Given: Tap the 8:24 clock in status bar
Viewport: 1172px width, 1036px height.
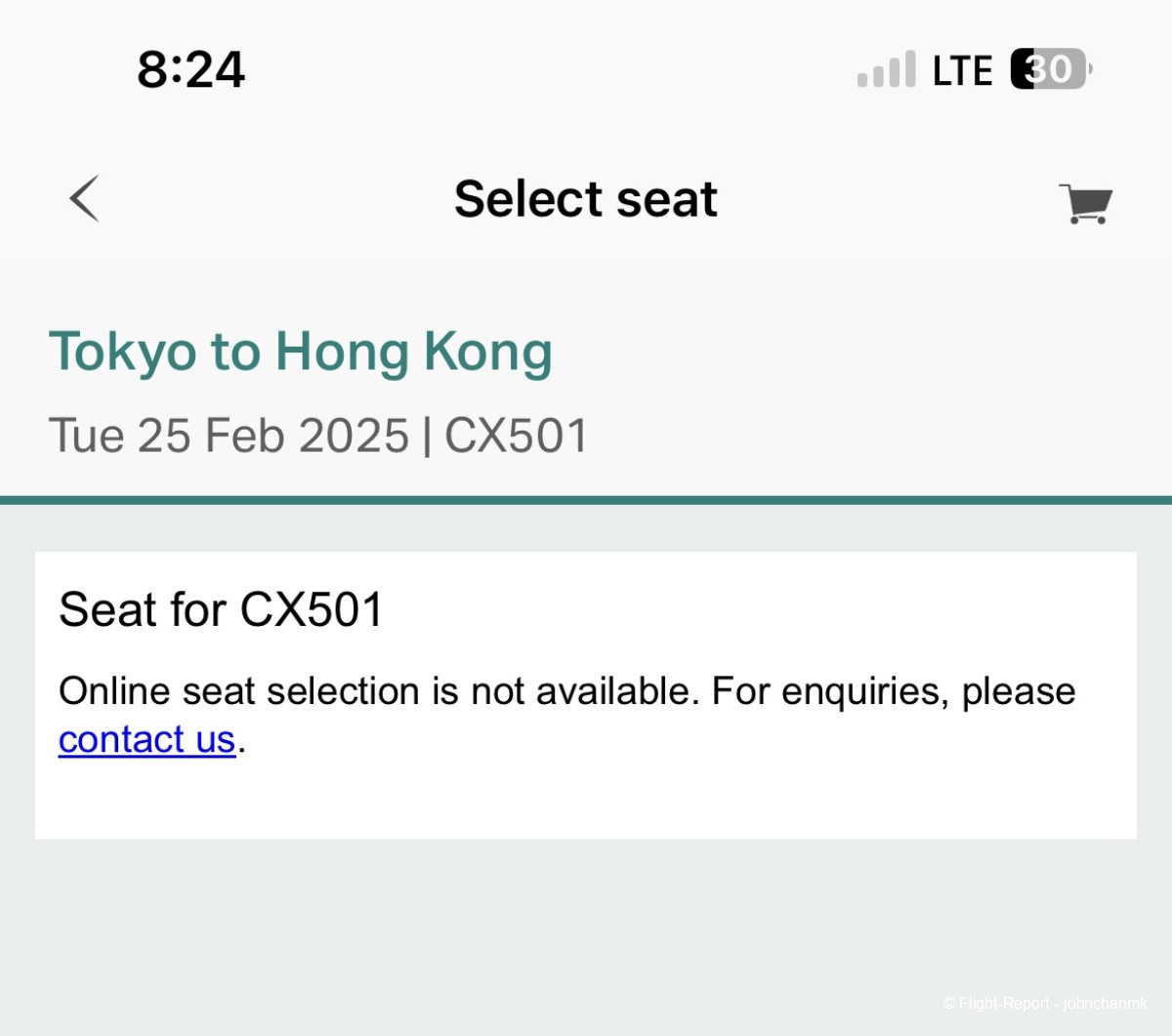Looking at the screenshot, I should pos(190,69).
